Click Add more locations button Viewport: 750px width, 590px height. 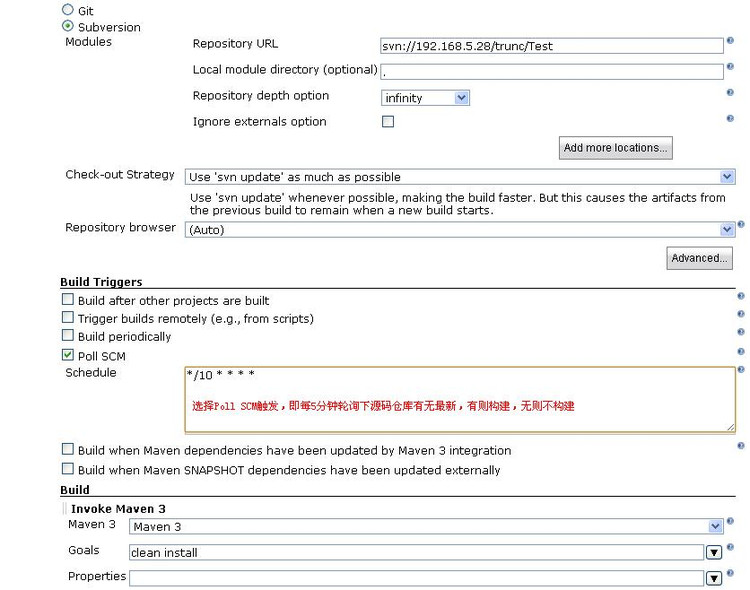point(616,148)
